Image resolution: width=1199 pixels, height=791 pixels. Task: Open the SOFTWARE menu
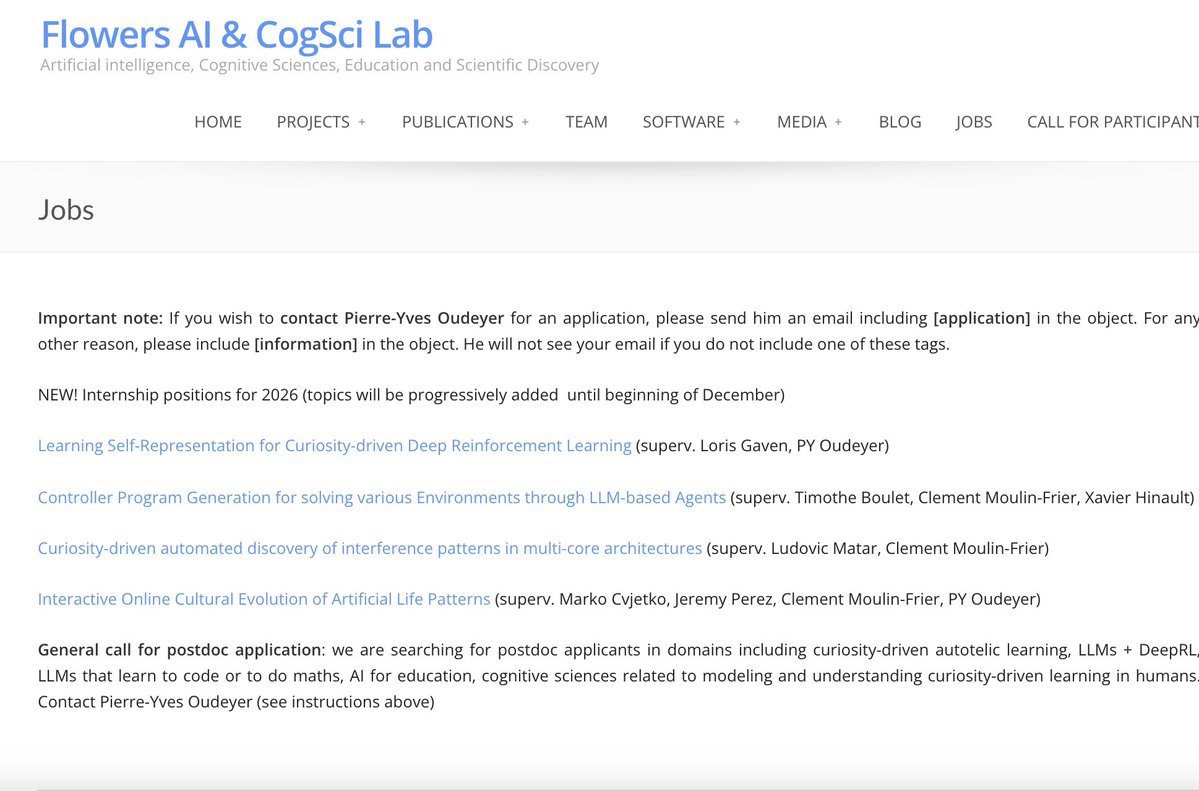[x=684, y=122]
